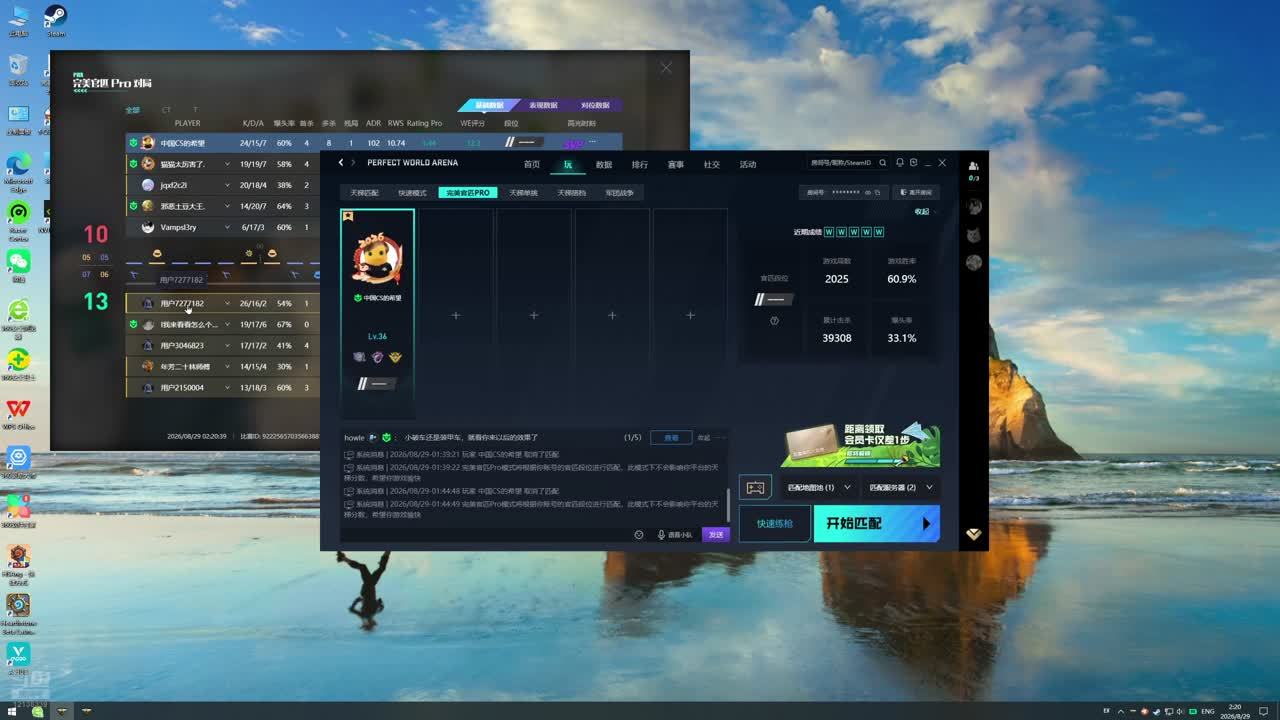Open the Microsoft Edge desktop shortcut

[18, 169]
